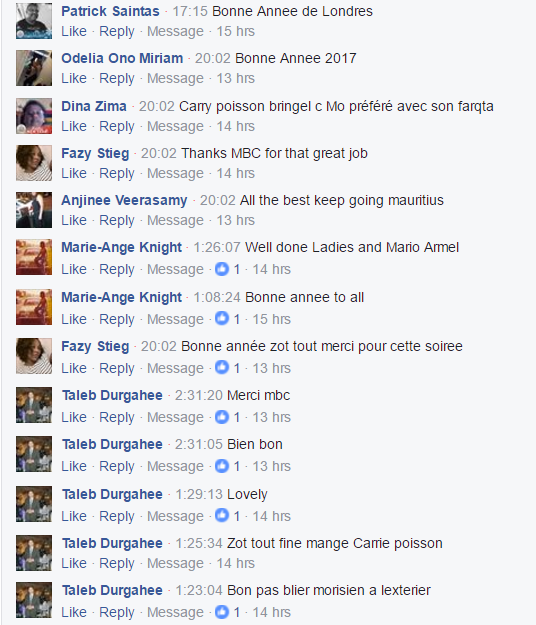
Task: Open reactions icon on 'Merci mbc' comment
Action: 222,417
